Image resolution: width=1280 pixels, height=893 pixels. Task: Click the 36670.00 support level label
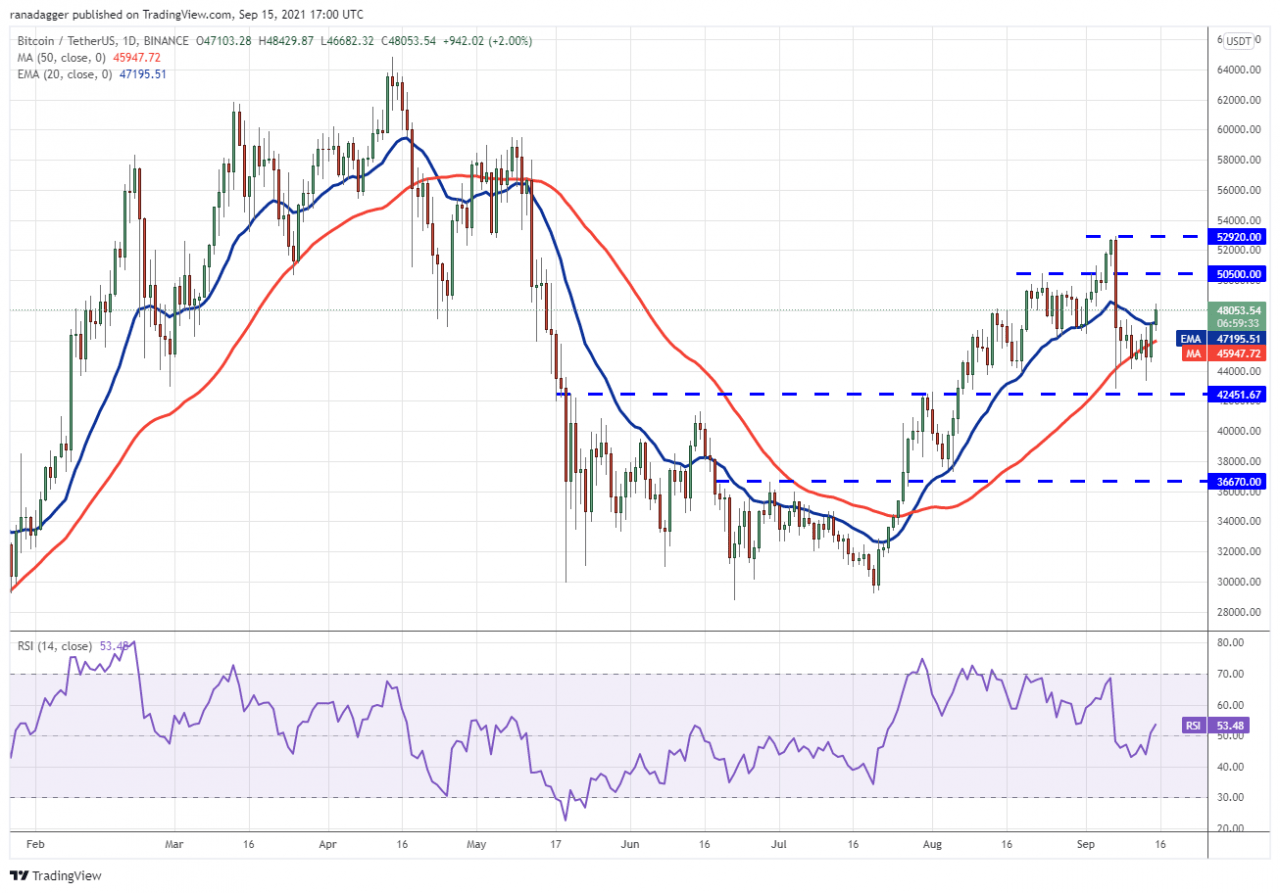[x=1238, y=481]
